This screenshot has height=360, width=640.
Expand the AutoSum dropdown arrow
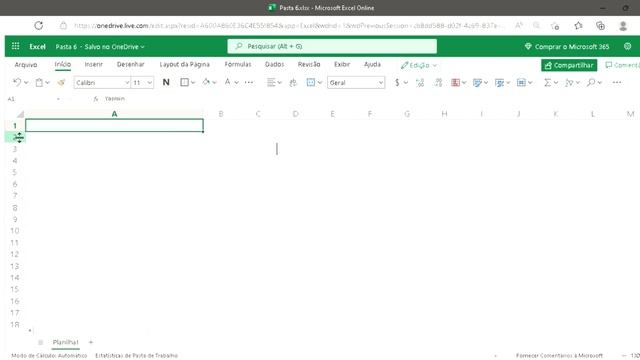556,83
